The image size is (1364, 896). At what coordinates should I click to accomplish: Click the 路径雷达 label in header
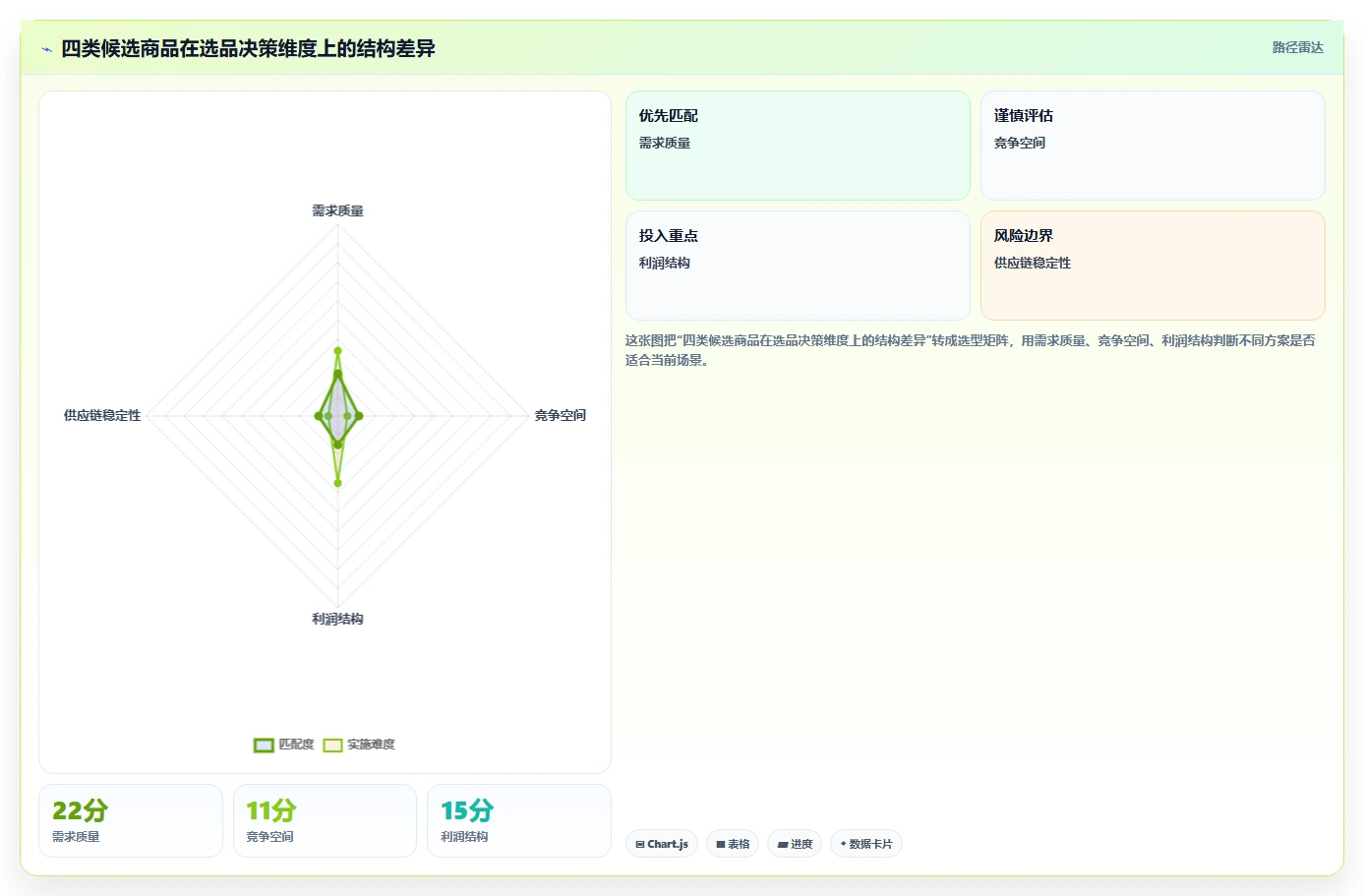pos(1297,47)
